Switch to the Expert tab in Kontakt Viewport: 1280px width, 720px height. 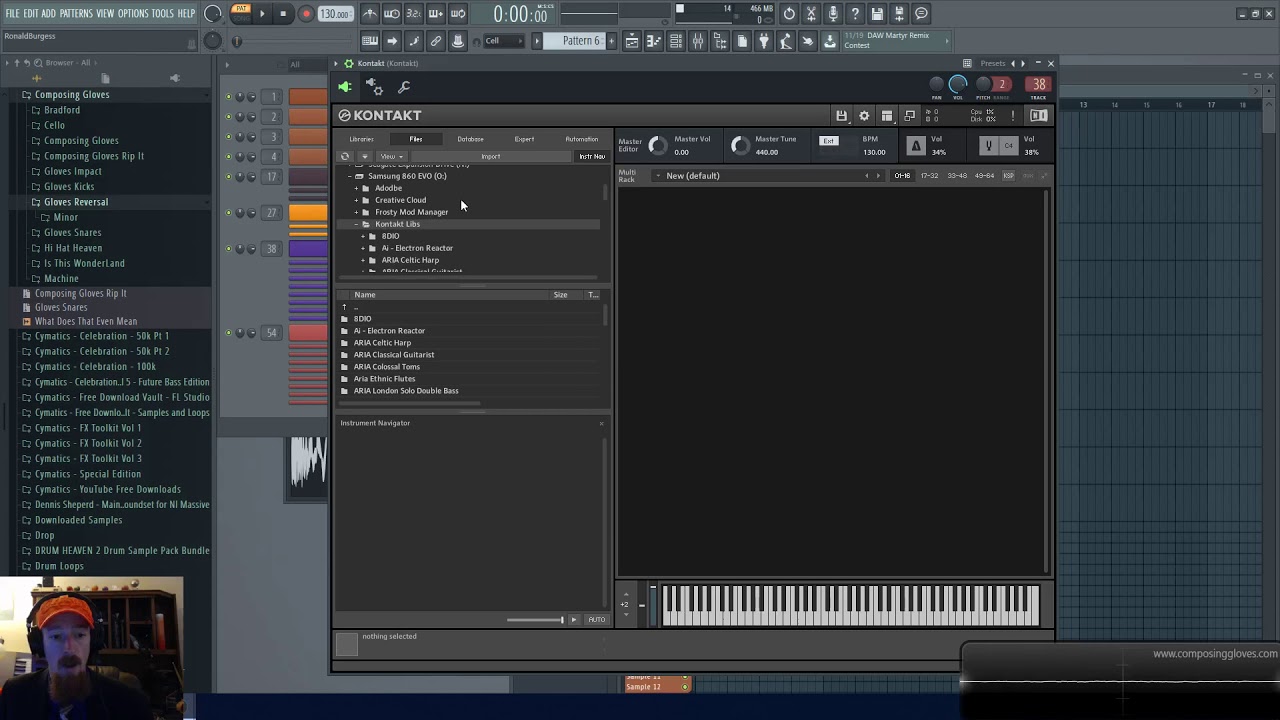[524, 139]
